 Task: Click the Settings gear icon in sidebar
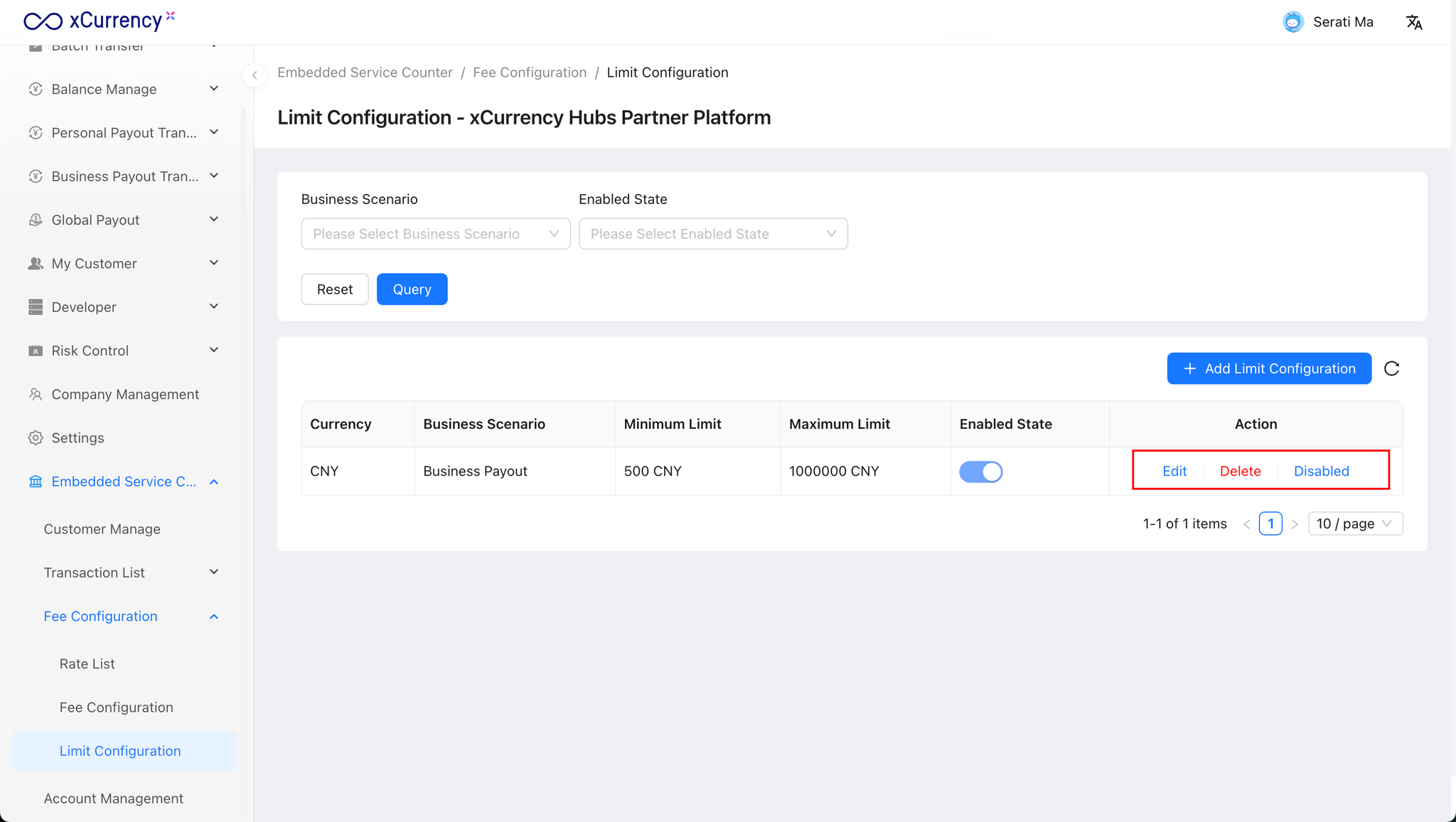coord(36,438)
